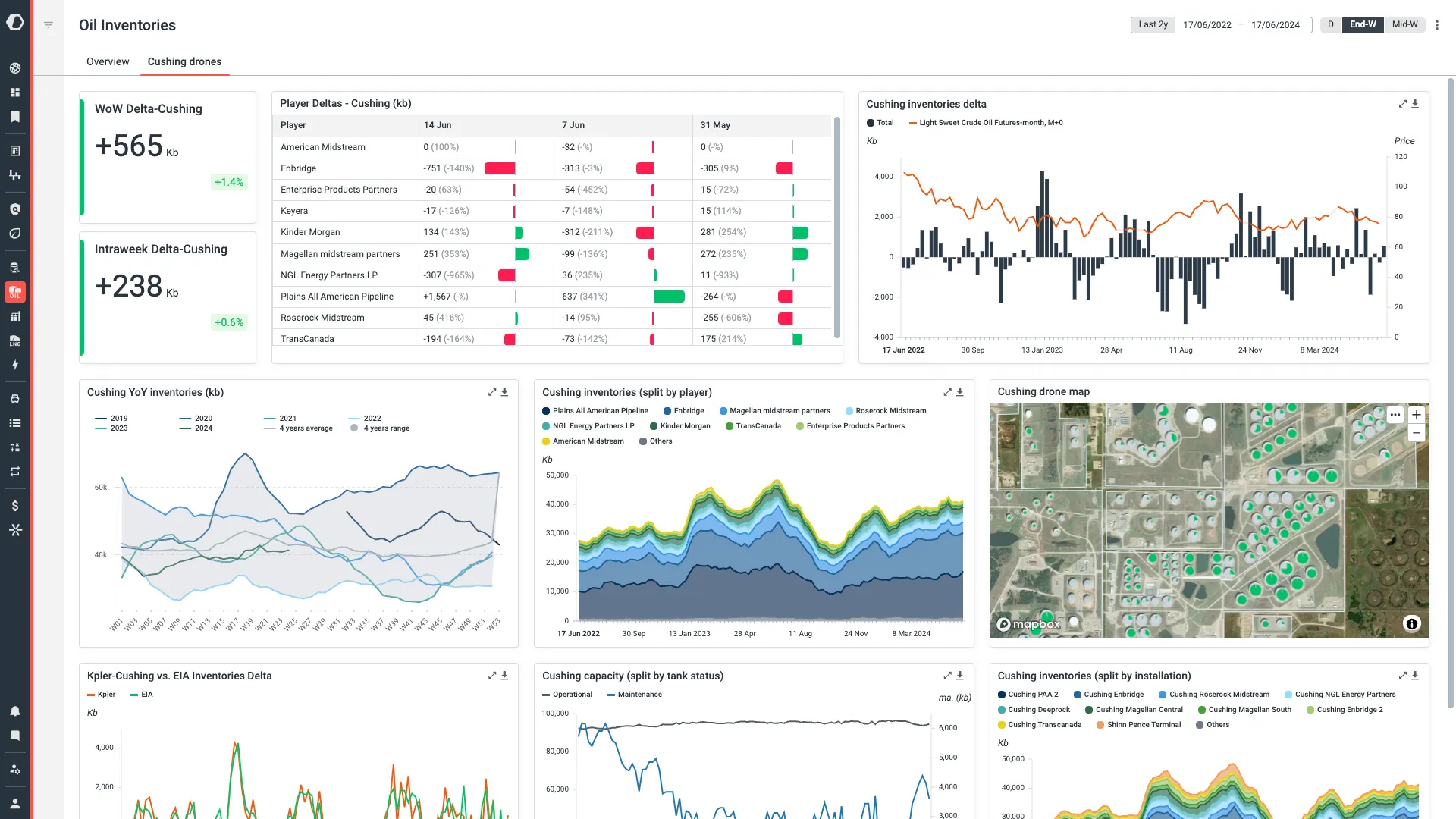Open the swap arrows icon in sidebar

pyautogui.click(x=15, y=472)
